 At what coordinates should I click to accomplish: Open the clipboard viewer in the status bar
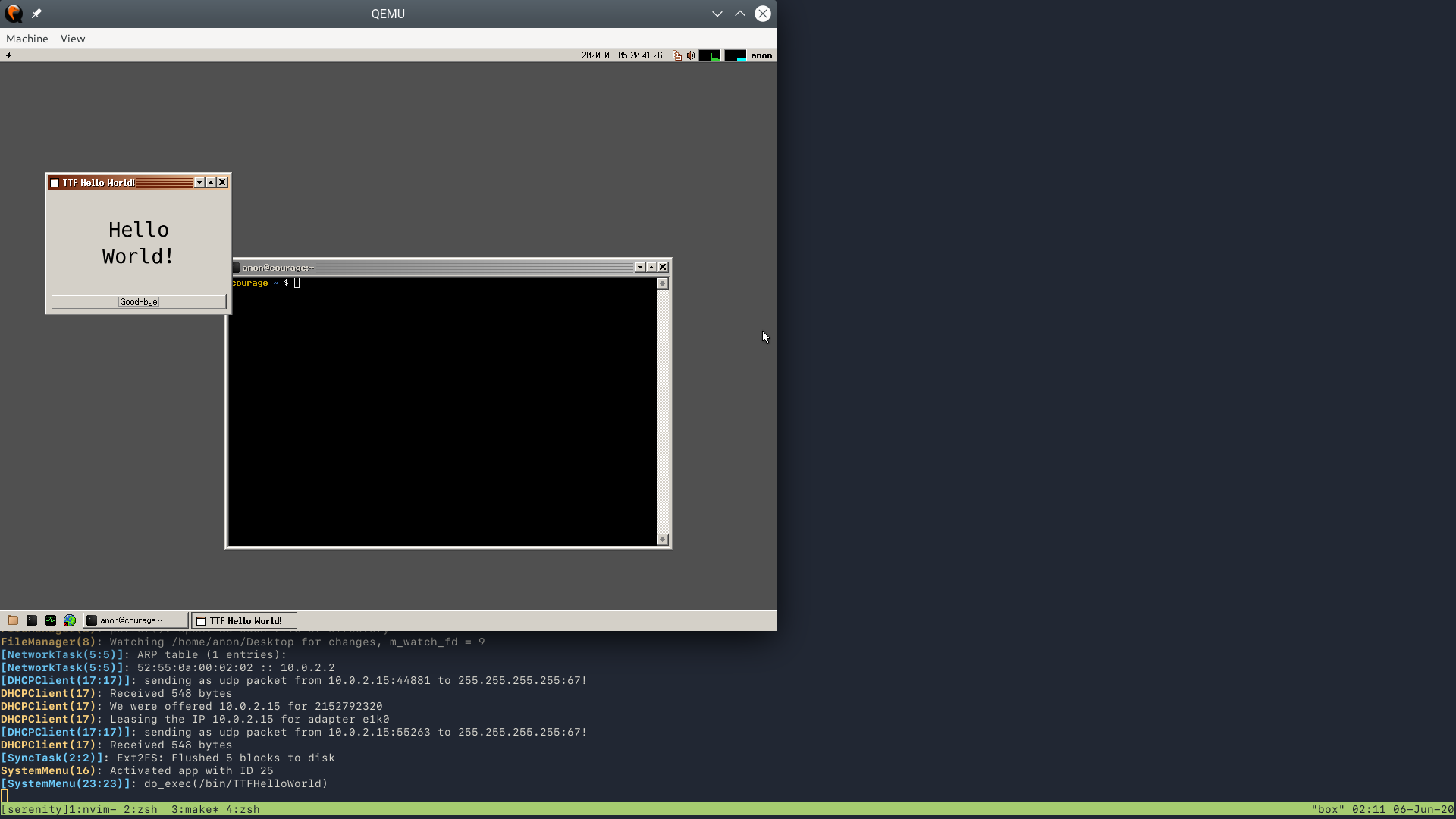tap(677, 55)
